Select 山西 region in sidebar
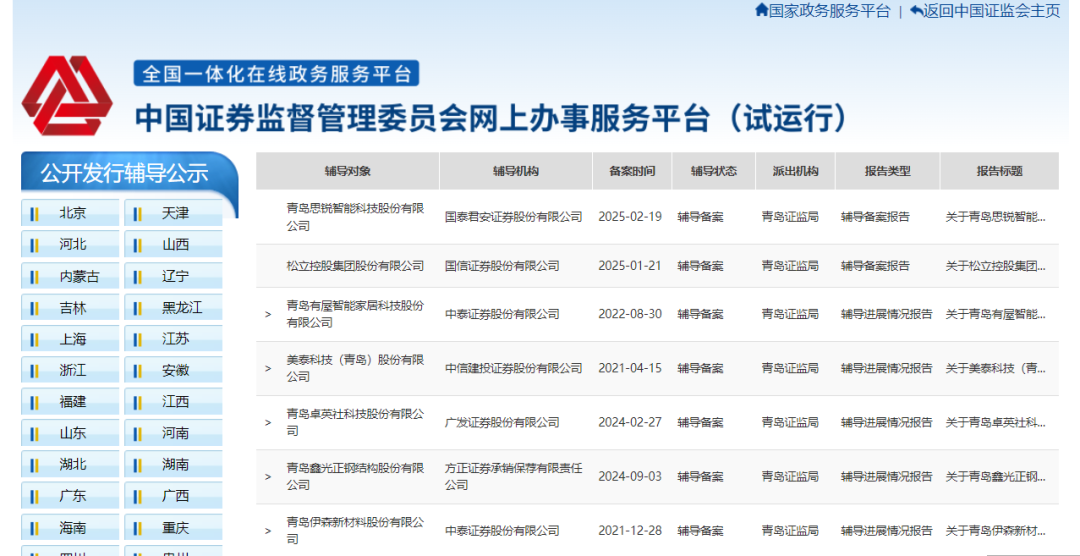The height and width of the screenshot is (556, 1080). point(174,245)
